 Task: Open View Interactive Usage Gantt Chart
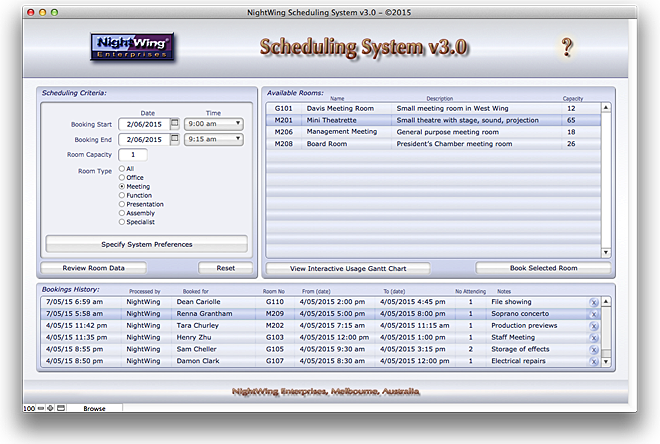(348, 269)
